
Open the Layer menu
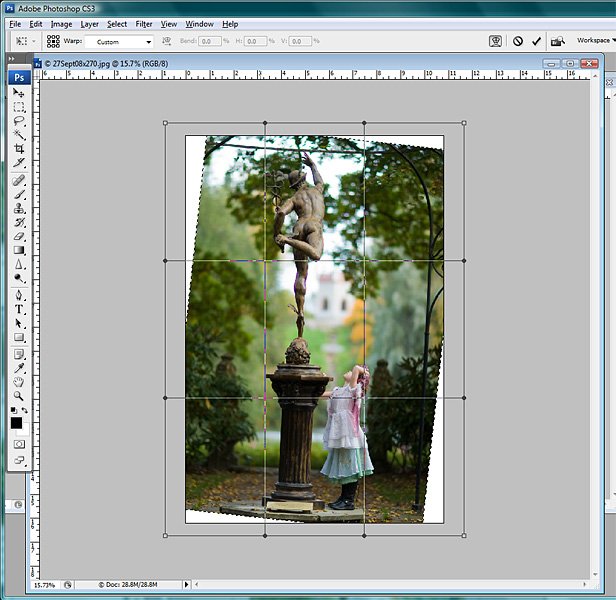(89, 23)
